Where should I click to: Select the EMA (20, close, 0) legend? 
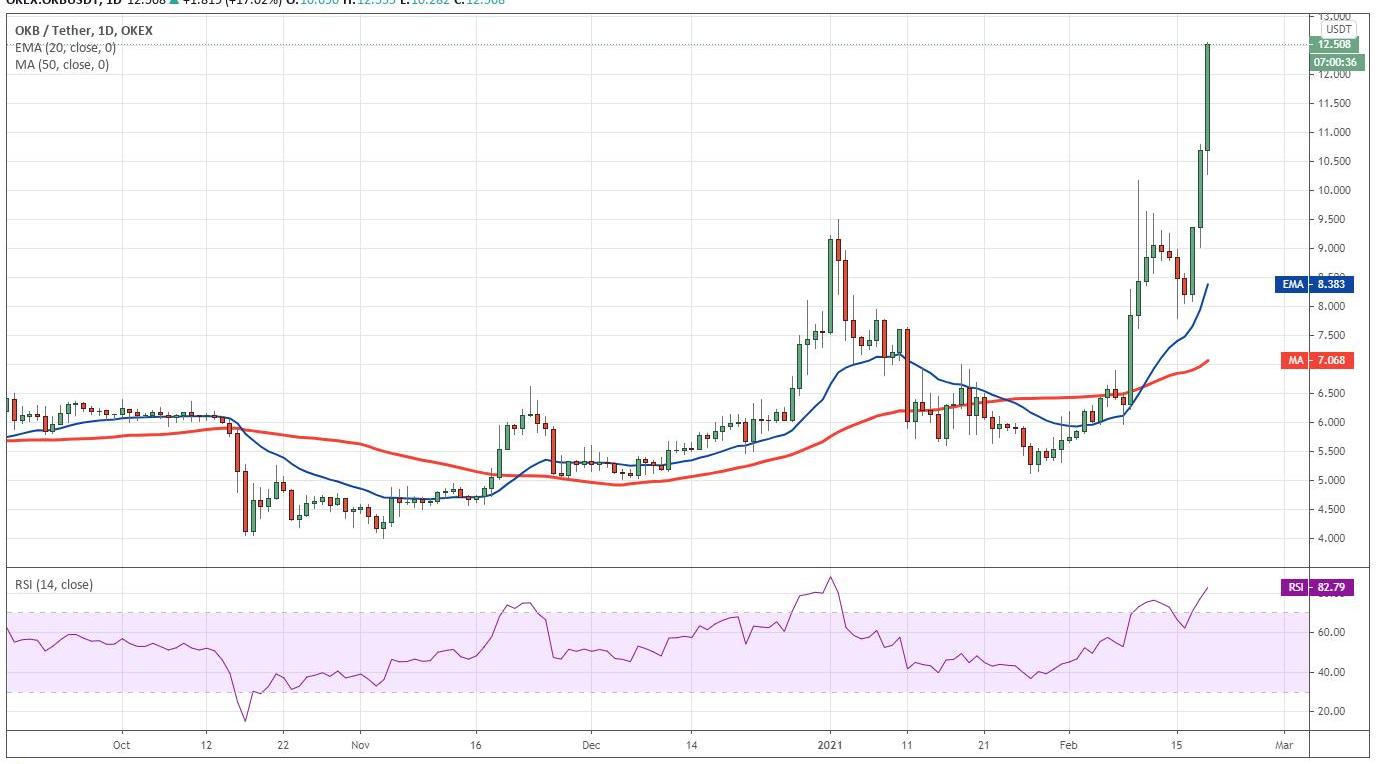tap(66, 48)
